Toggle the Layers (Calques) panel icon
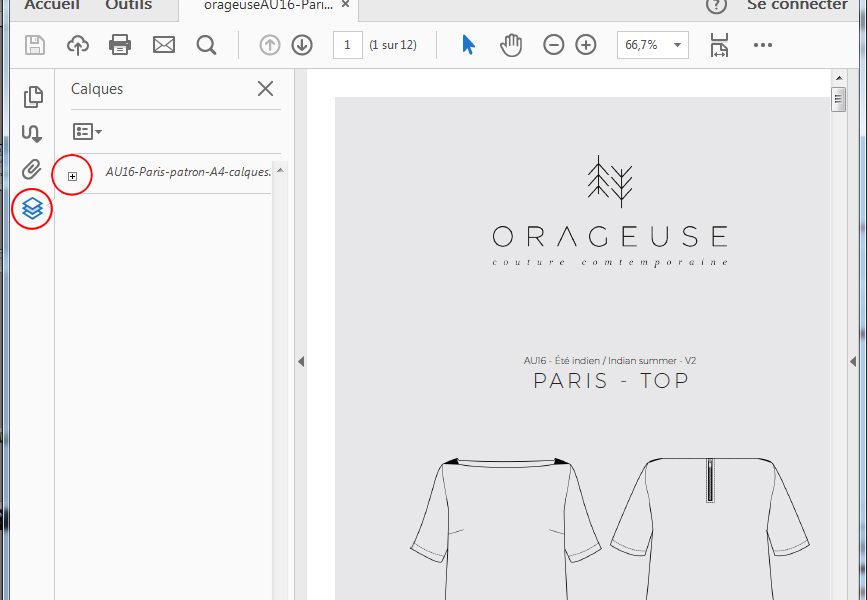 (x=32, y=208)
